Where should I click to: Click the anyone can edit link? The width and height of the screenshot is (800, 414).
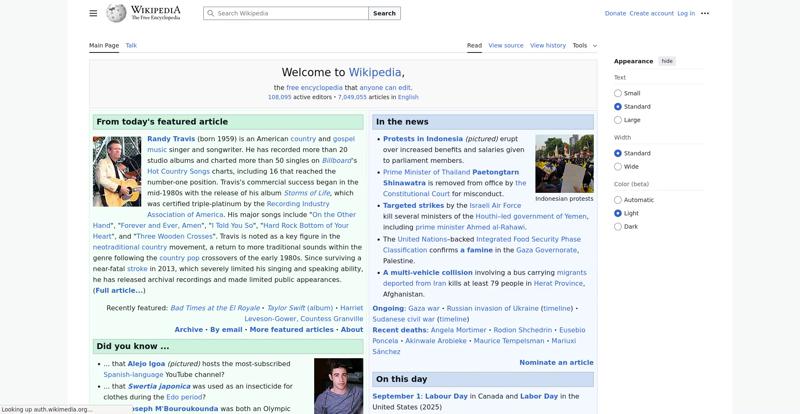[385, 88]
